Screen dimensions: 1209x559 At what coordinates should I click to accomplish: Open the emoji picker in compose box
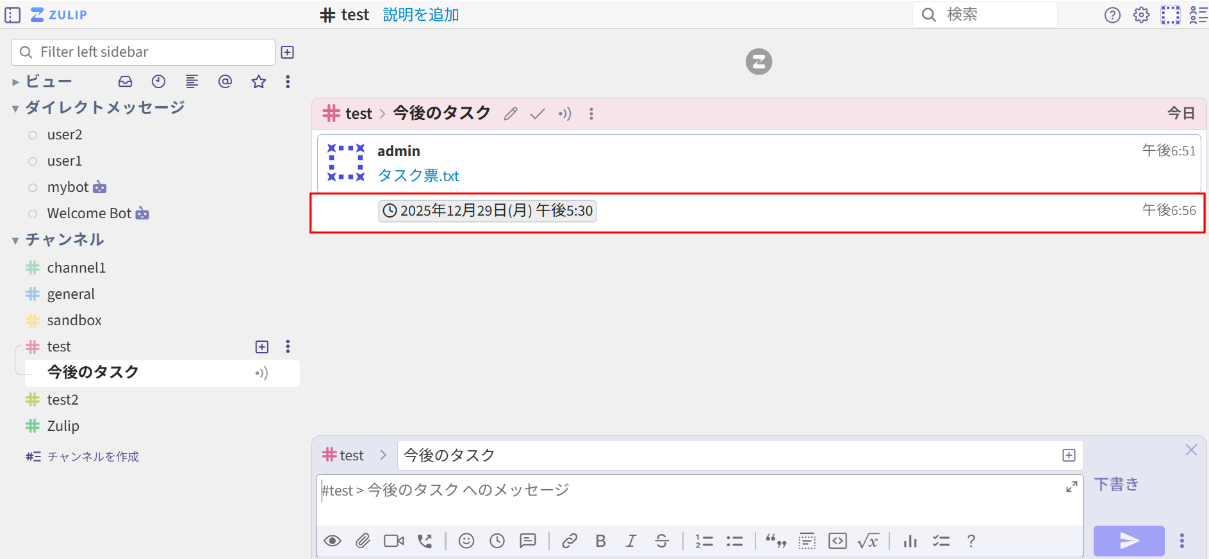click(466, 541)
